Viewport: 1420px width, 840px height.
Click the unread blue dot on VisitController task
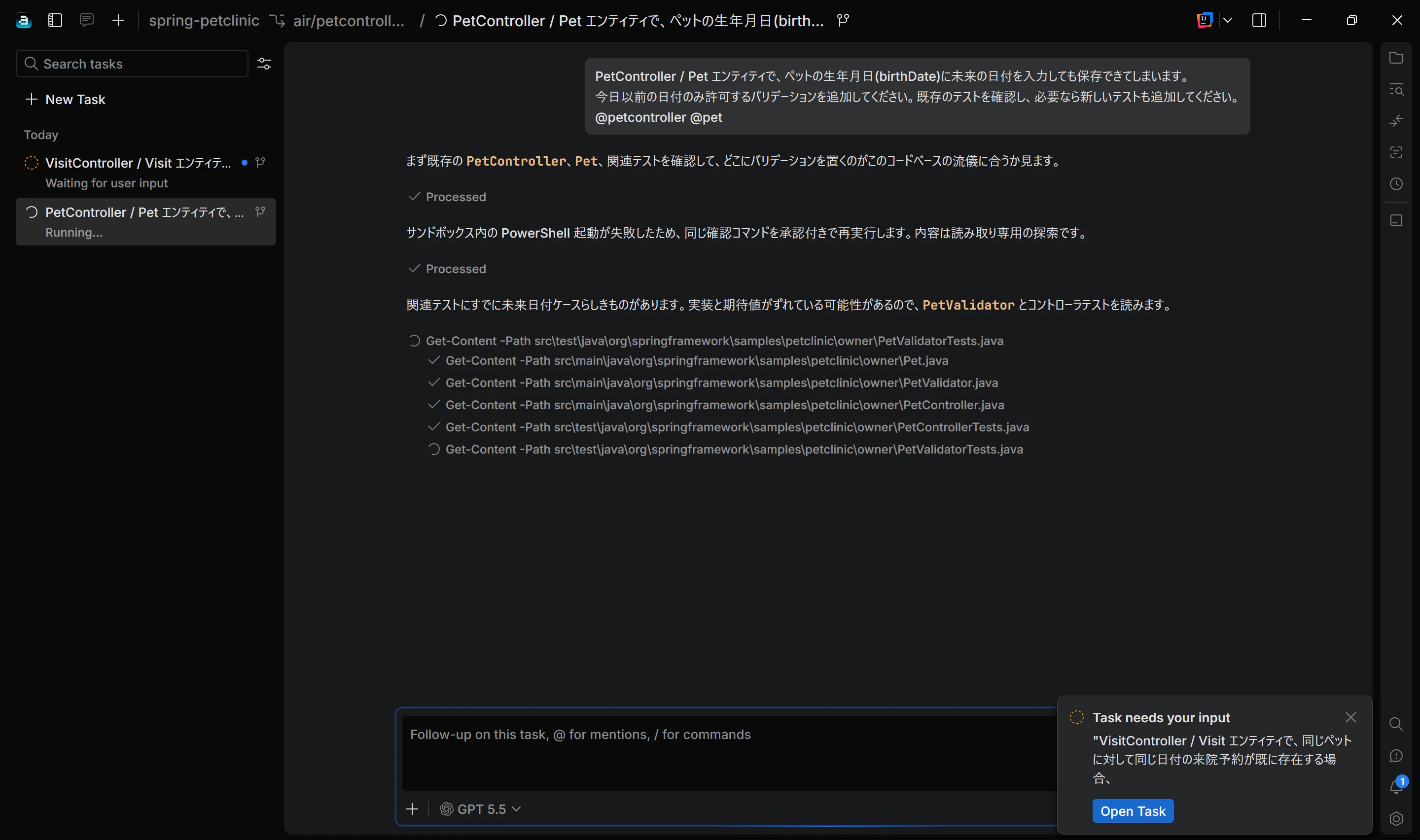click(x=245, y=163)
